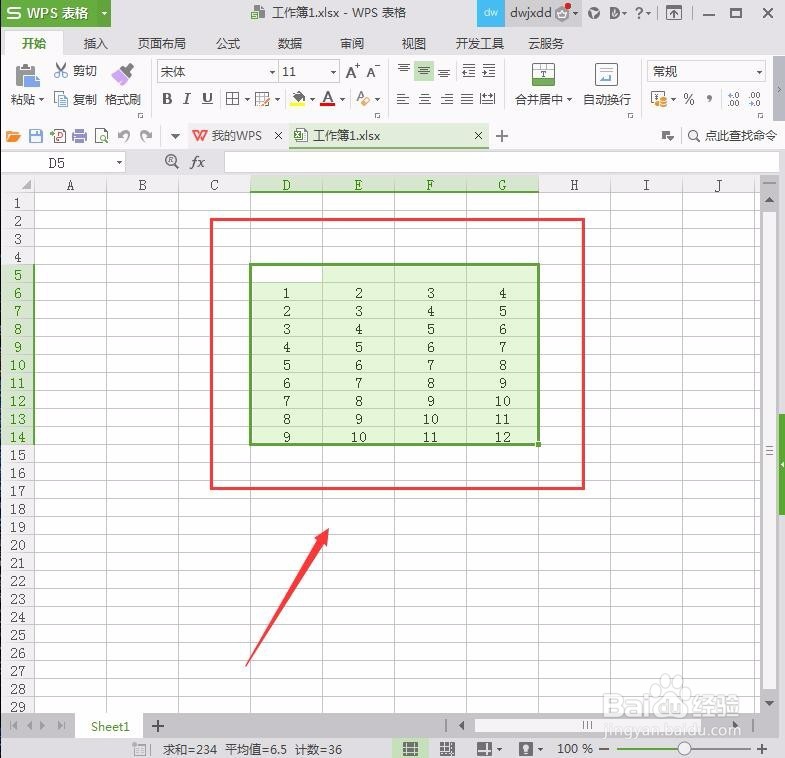This screenshot has width=785, height=758.
Task: Open the WPS 表格 application menu arrow
Action: click(x=104, y=13)
